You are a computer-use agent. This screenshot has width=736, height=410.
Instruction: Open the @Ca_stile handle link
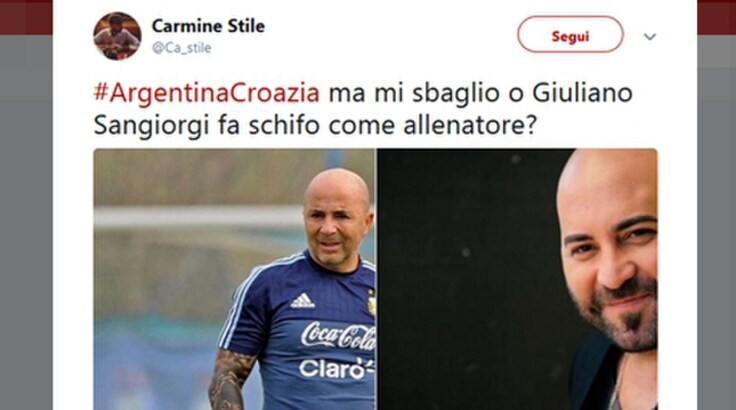point(182,48)
